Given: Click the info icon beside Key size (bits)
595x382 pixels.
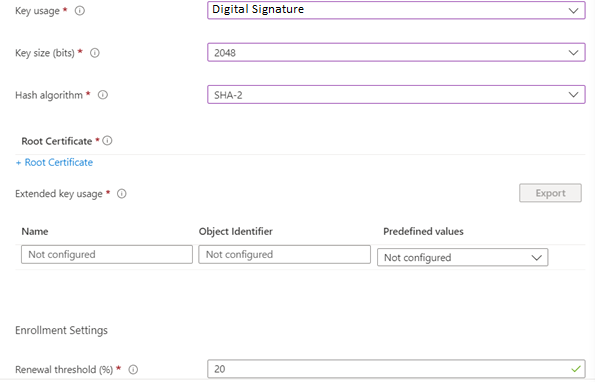Looking at the screenshot, I should tap(95, 53).
